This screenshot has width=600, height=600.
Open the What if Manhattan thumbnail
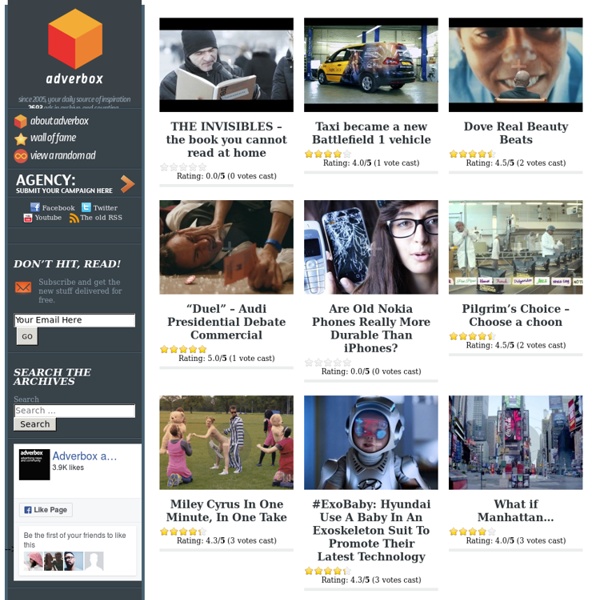pyautogui.click(x=515, y=442)
